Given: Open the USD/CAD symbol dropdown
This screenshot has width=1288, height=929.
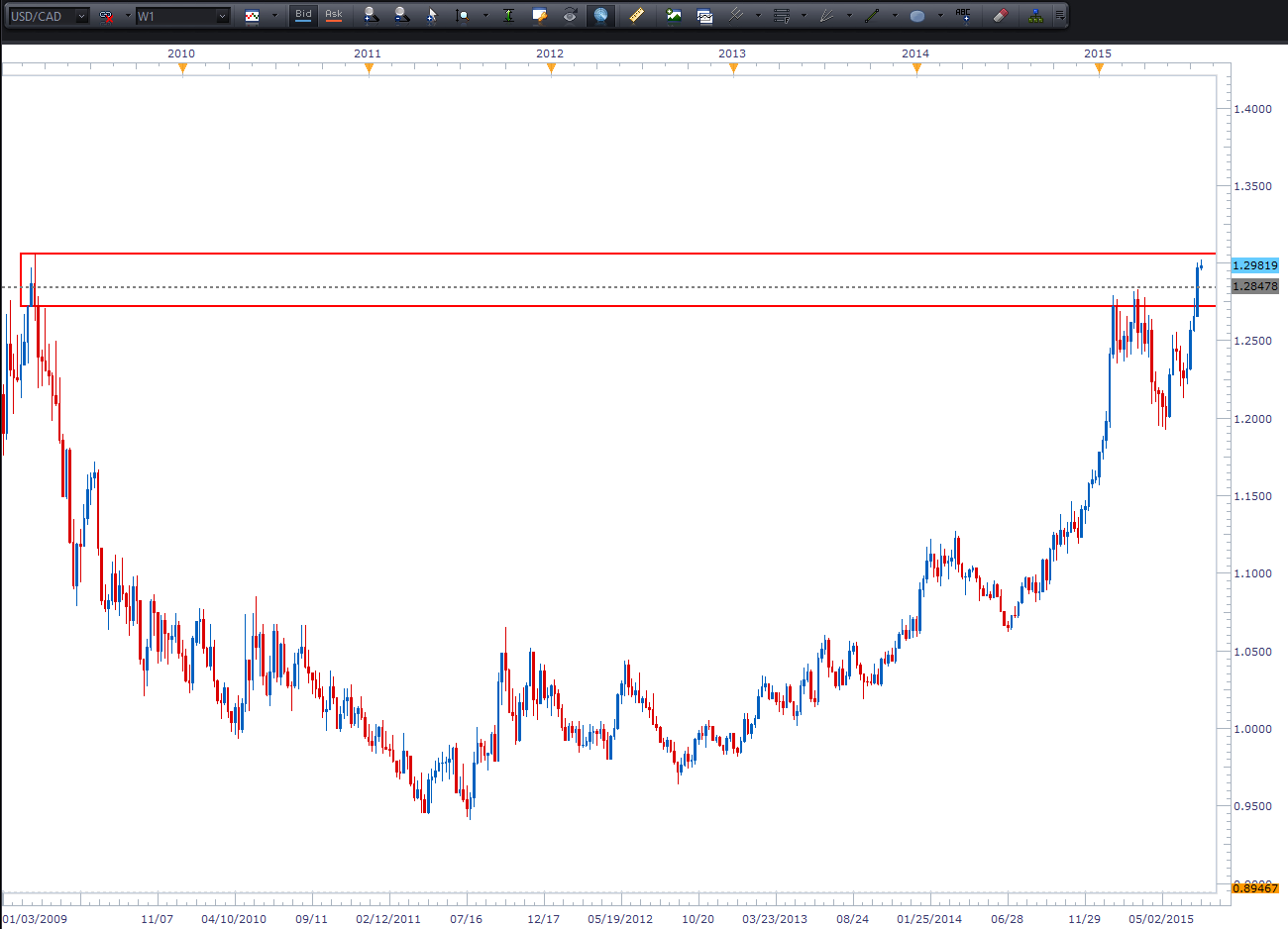Looking at the screenshot, I should click(x=80, y=16).
